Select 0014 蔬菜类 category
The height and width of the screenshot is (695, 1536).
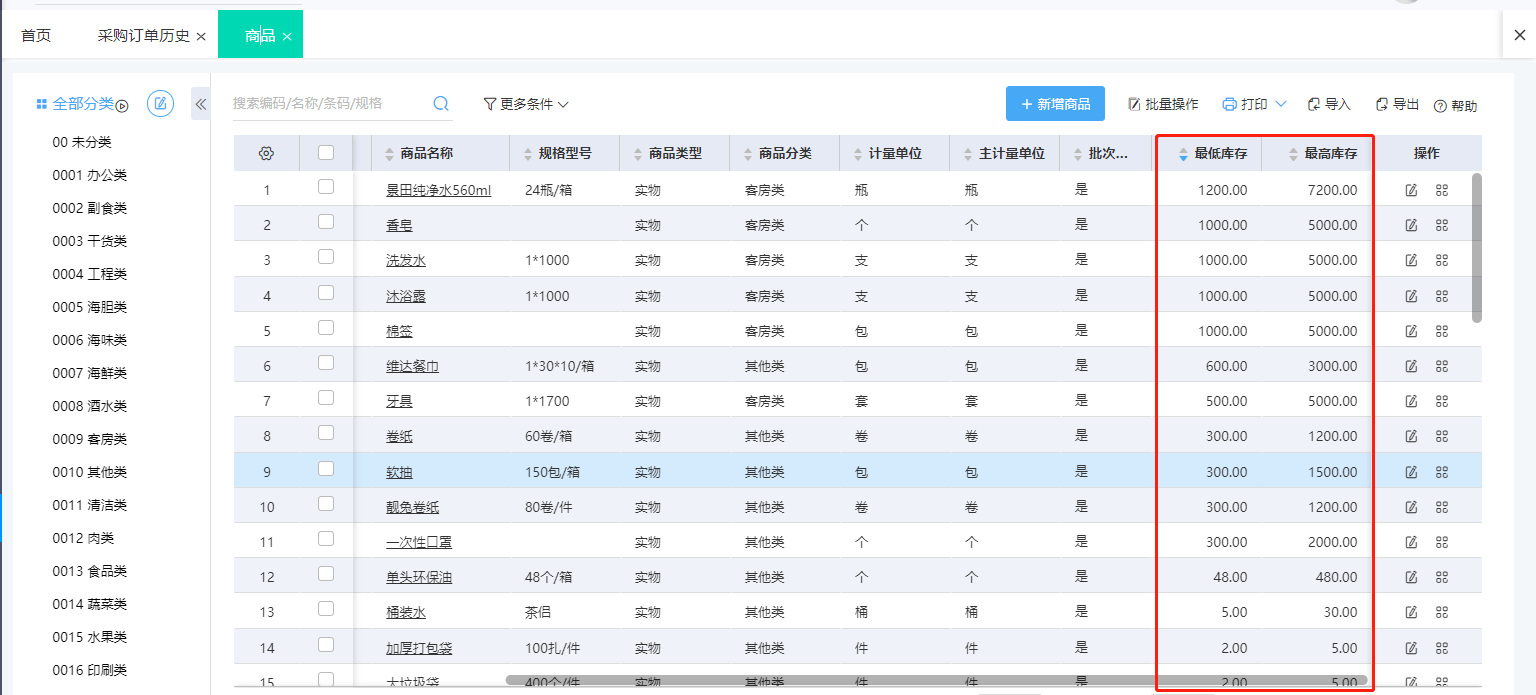pyautogui.click(x=90, y=604)
